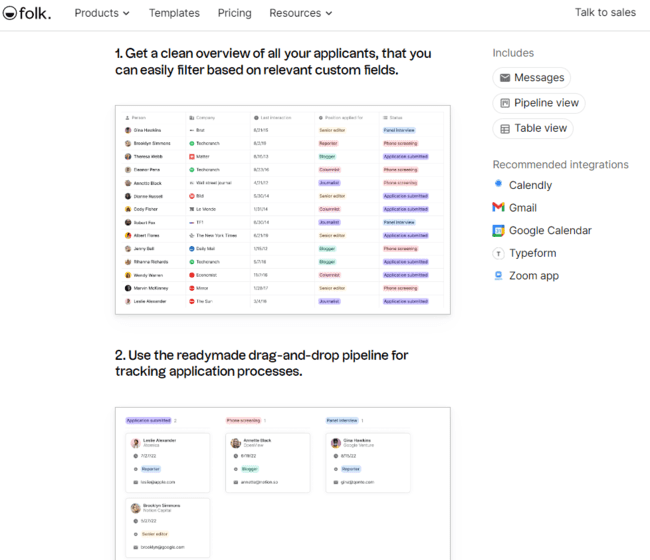
Task: Open the applicants table screenshot
Action: (x=283, y=210)
